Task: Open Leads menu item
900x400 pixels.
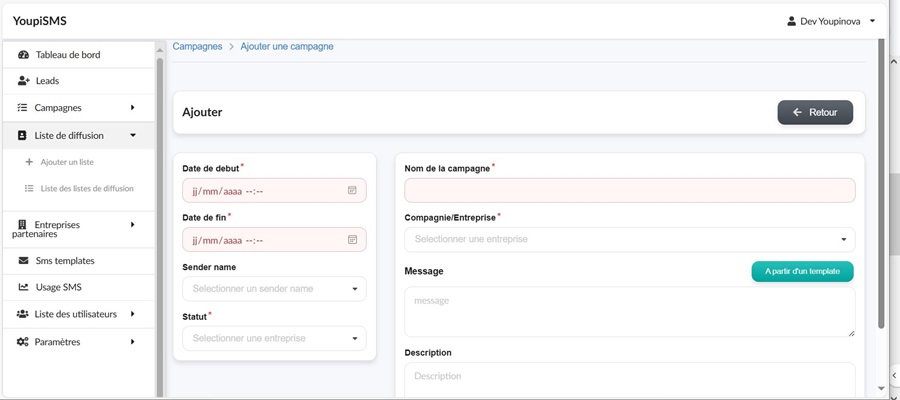Action: (79, 81)
